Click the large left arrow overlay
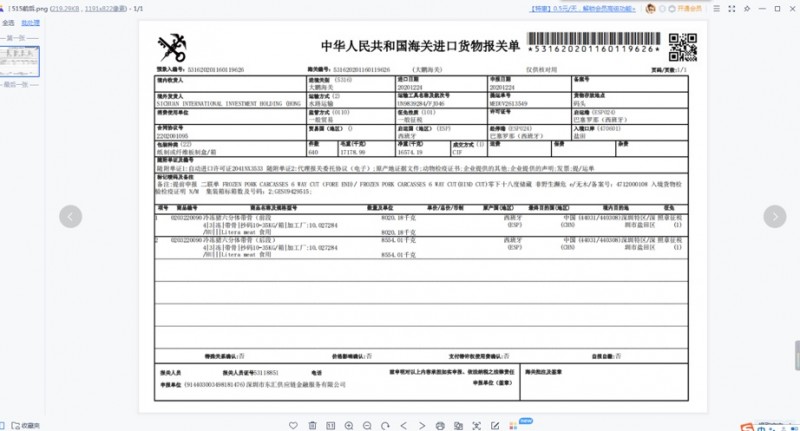 70,216
